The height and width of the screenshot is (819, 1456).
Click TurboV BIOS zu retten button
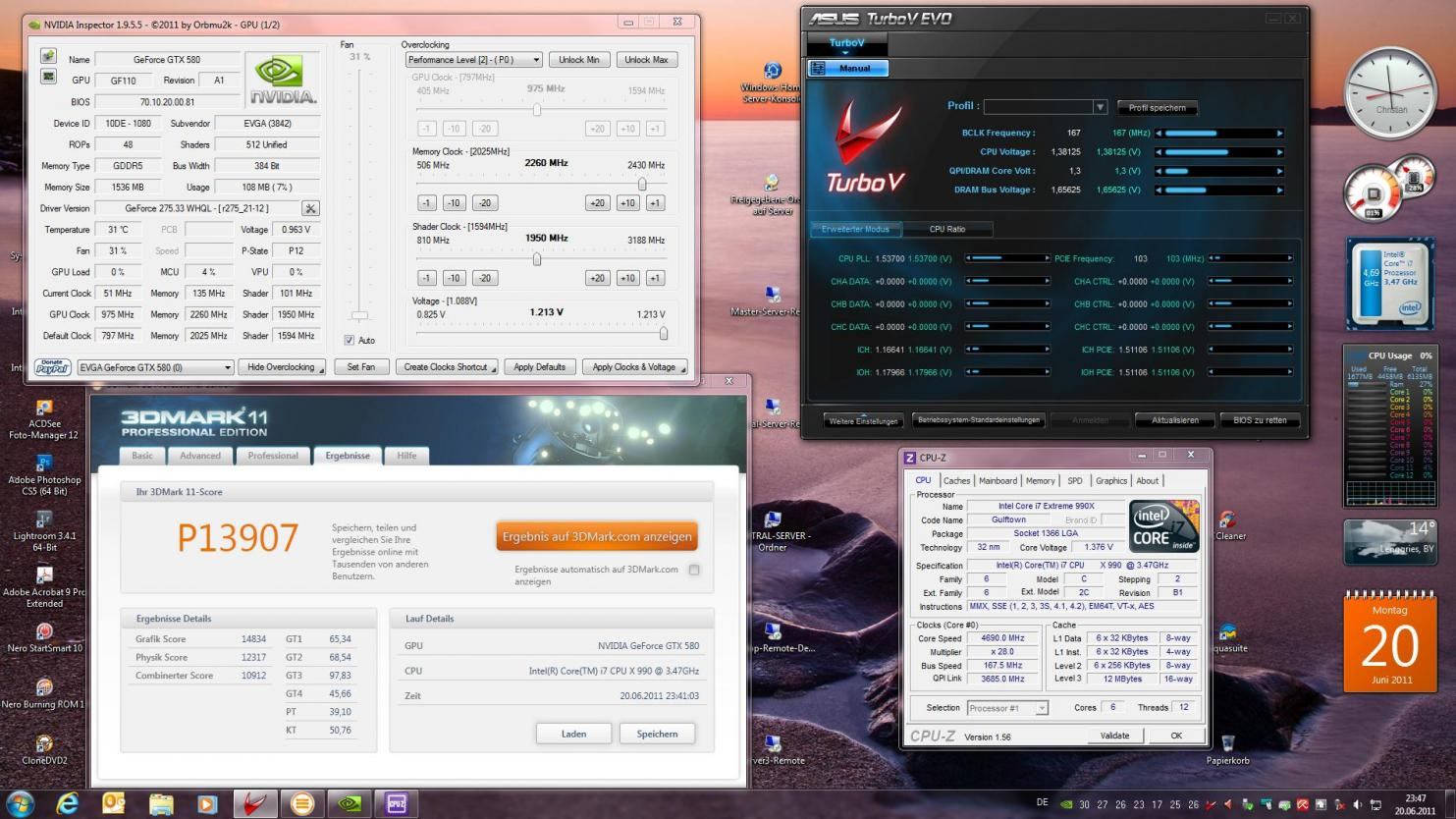click(x=1260, y=420)
